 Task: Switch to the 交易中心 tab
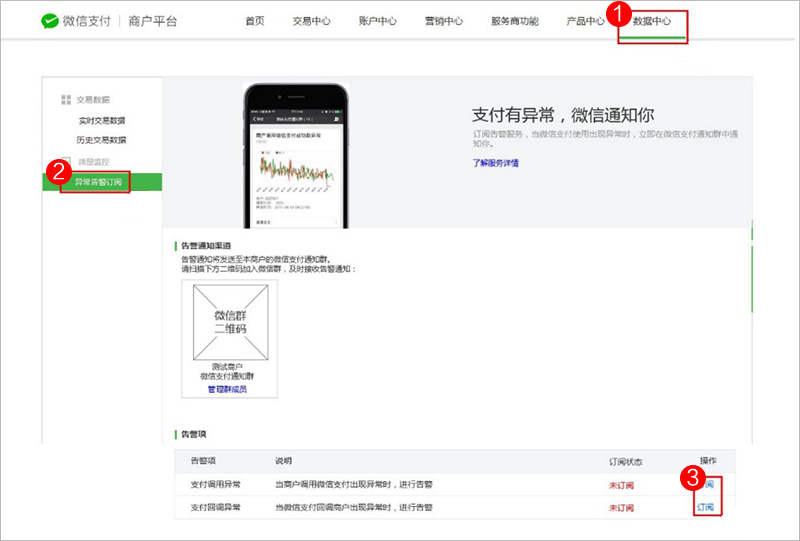point(312,21)
